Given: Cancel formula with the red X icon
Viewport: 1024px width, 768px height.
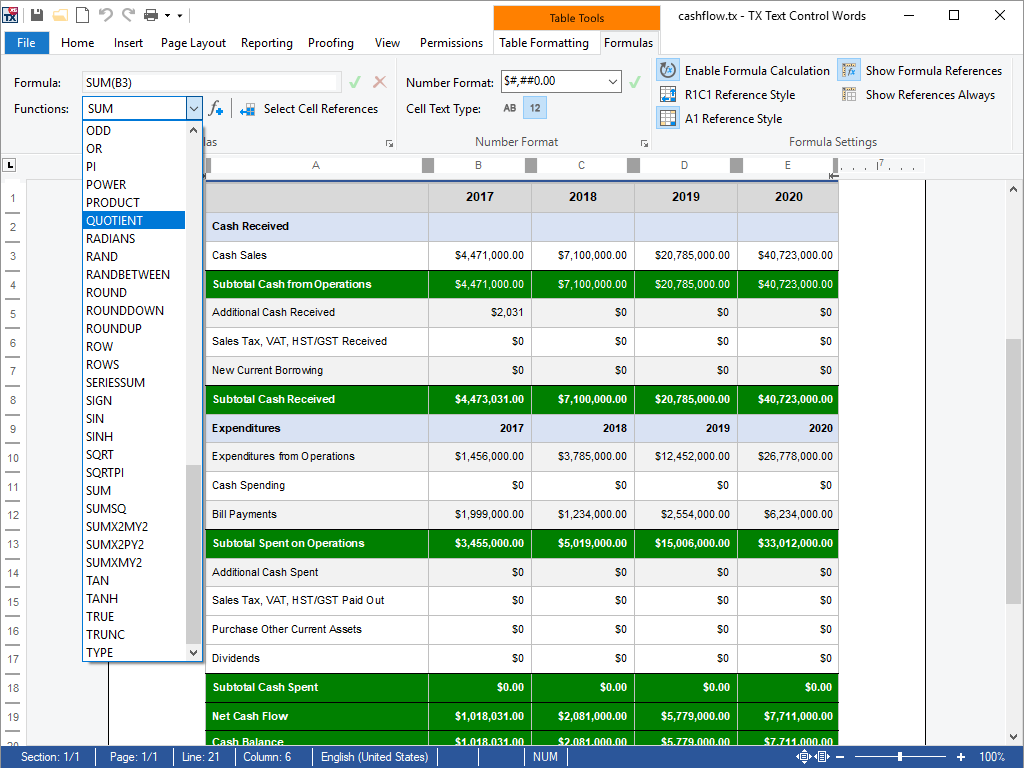Looking at the screenshot, I should (379, 82).
